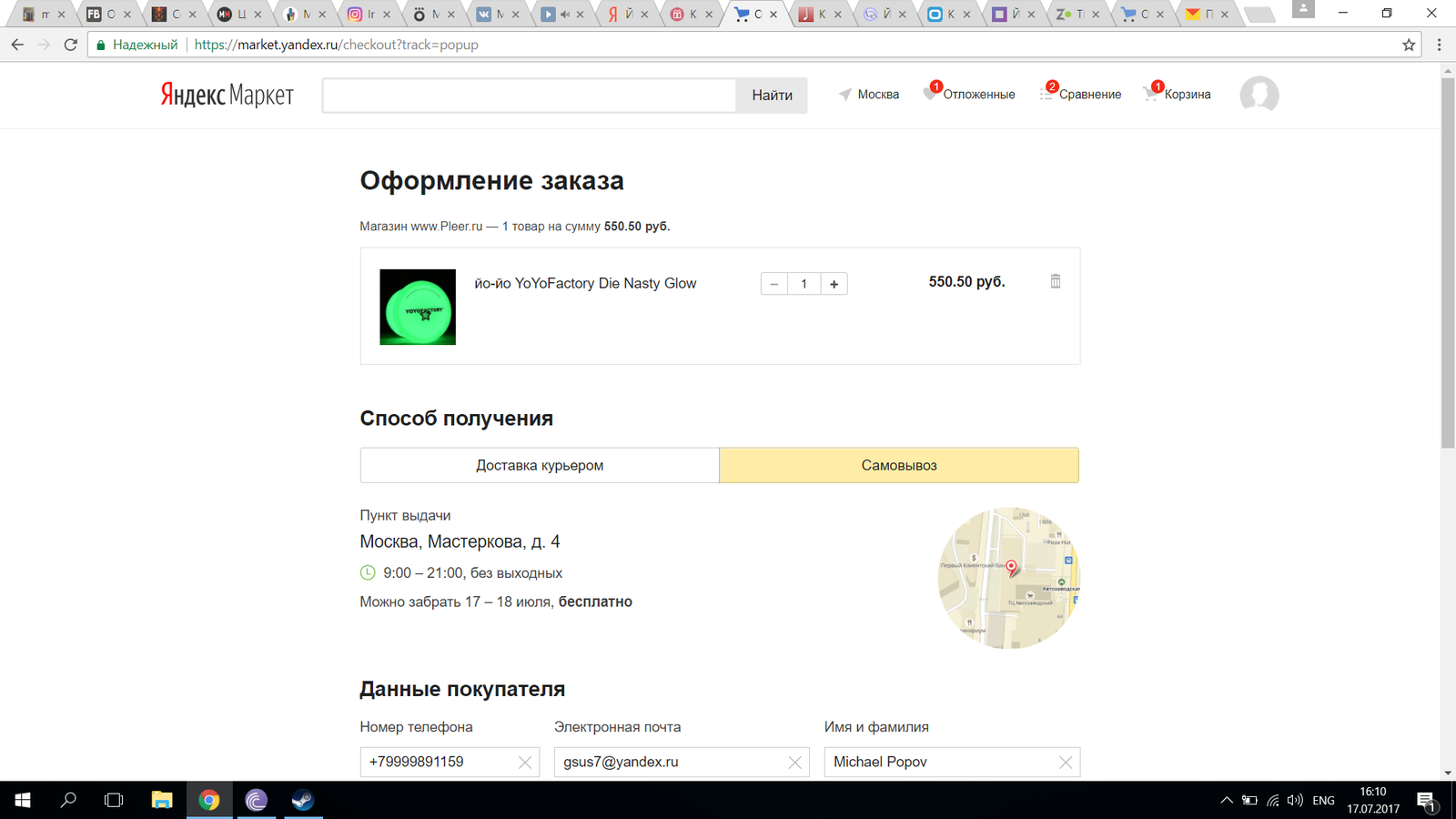The image size is (1456, 819).
Task: Close the active Yandex Market checkout tab
Action: (x=773, y=15)
